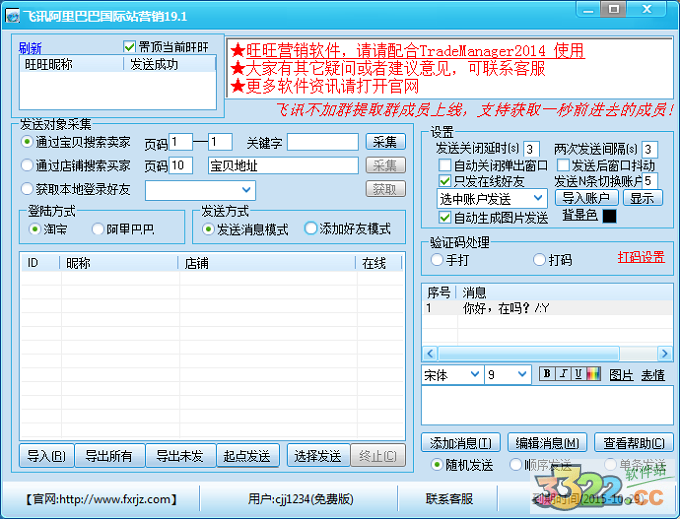Viewport: 680px width, 519px height.
Task: Click the 店铺 column header
Action: (x=196, y=263)
